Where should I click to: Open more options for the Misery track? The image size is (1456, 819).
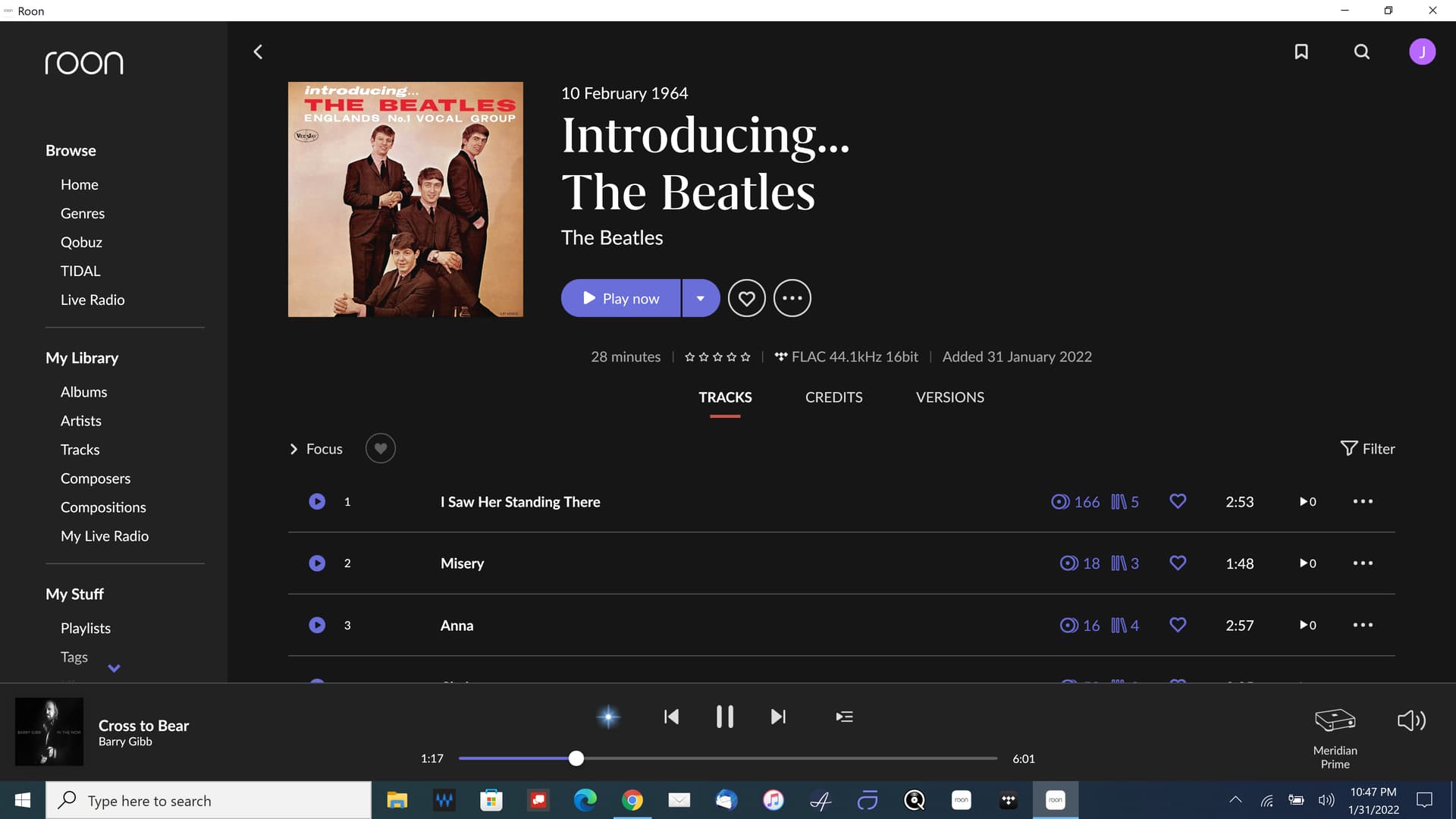[1363, 563]
